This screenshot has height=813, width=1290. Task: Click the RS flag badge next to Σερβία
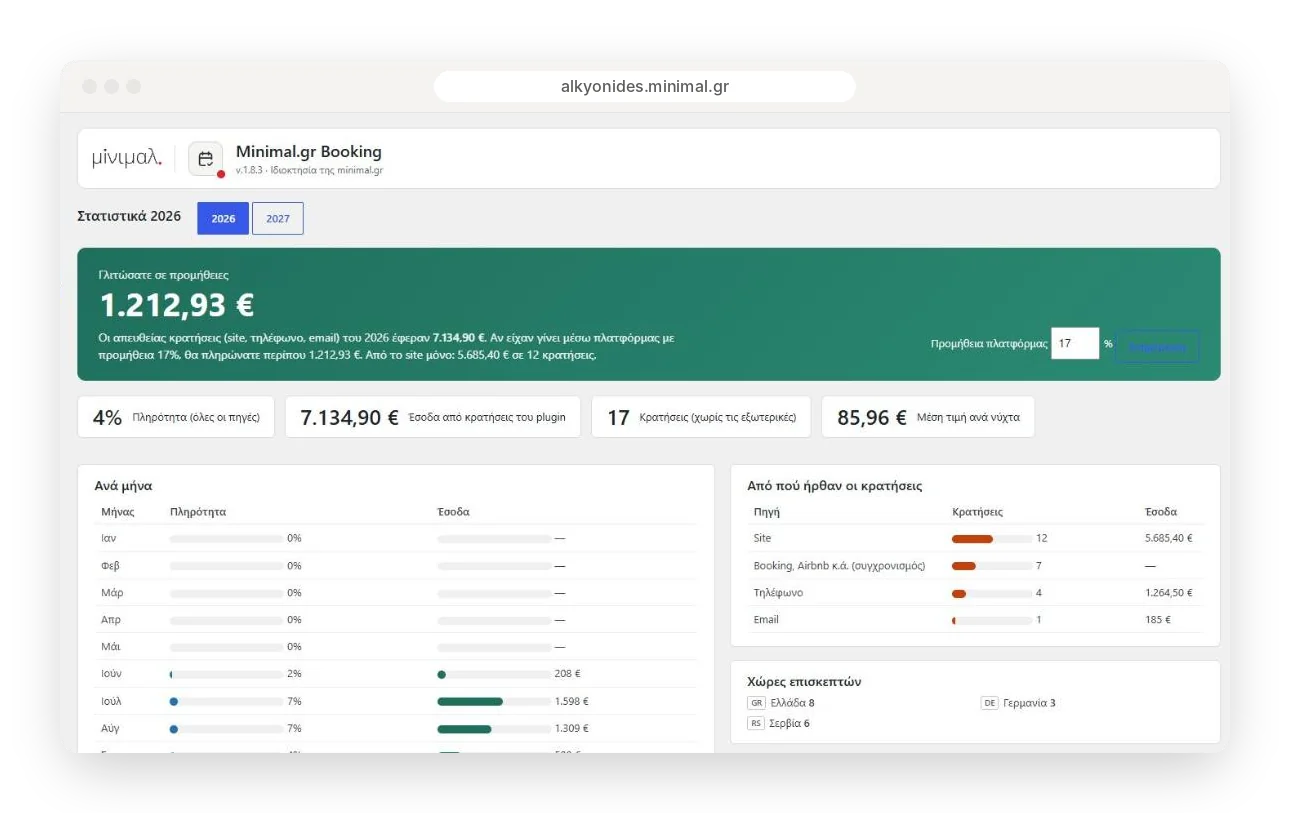pyautogui.click(x=756, y=723)
